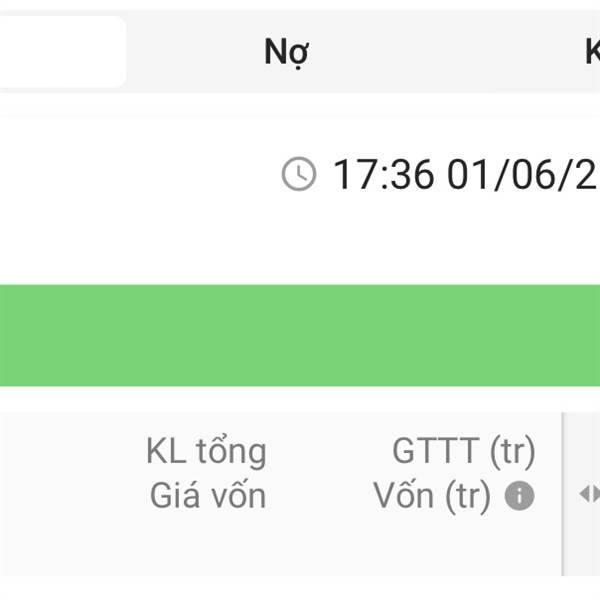
Task: Switch to the Nợ tab
Action: pos(287,52)
